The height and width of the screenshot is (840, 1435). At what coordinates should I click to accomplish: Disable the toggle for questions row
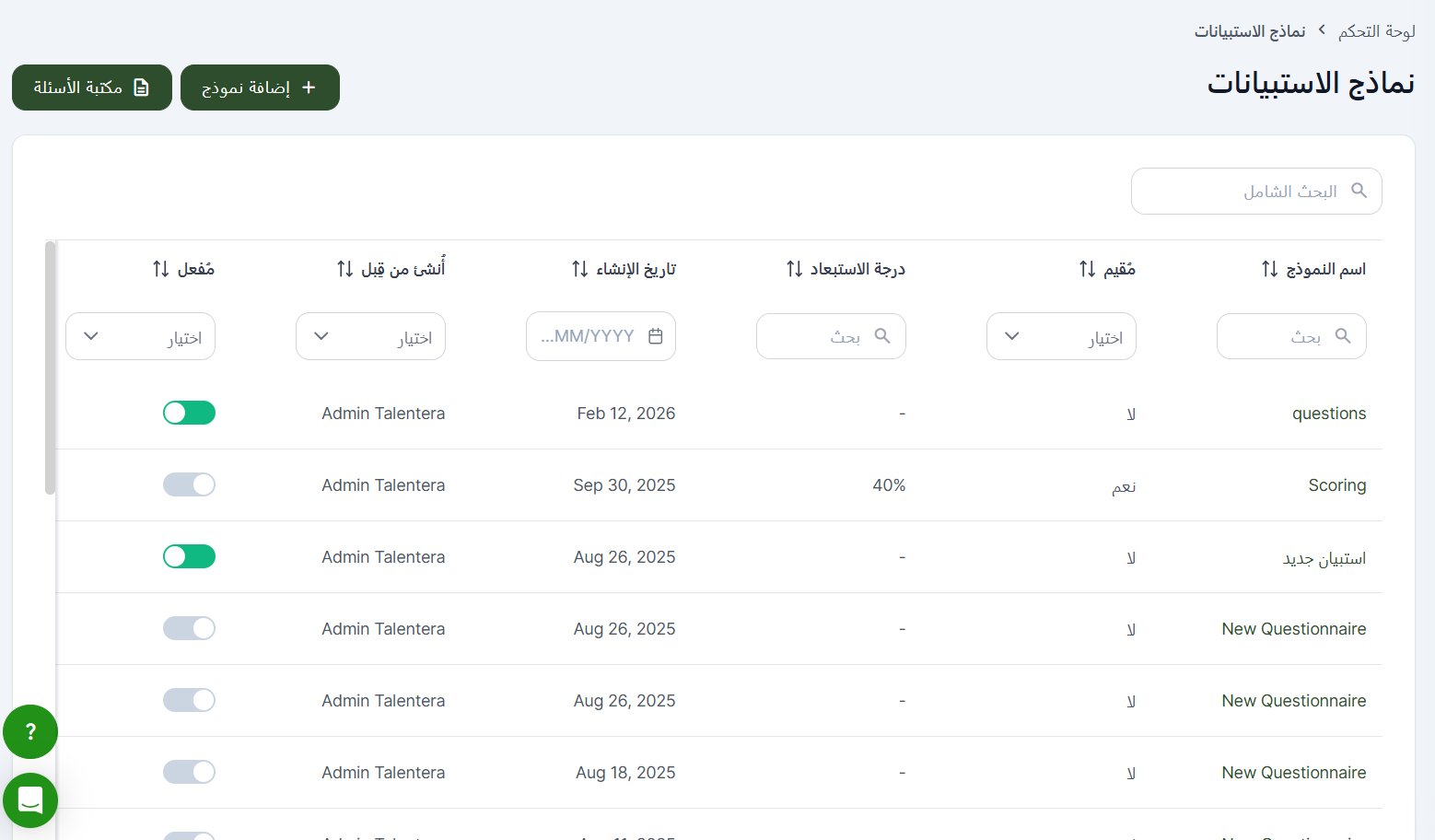[189, 413]
